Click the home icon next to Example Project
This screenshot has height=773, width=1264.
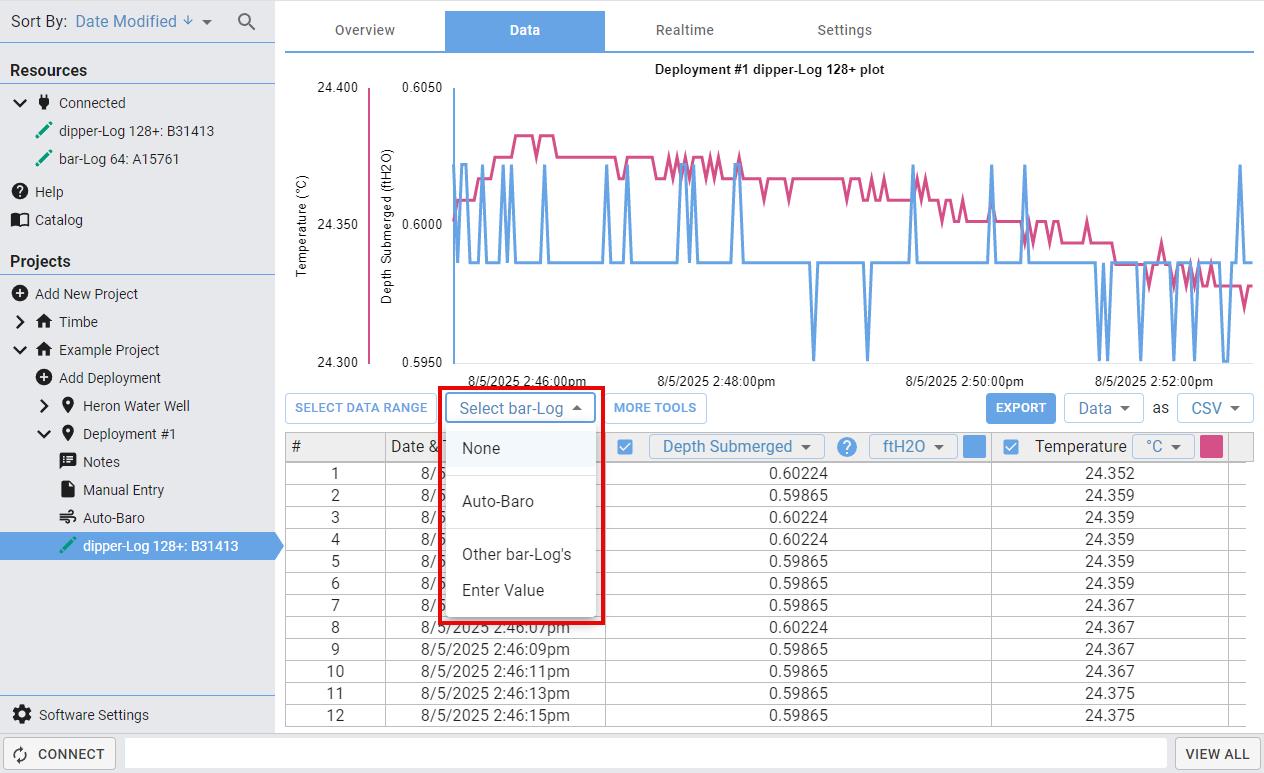(44, 349)
